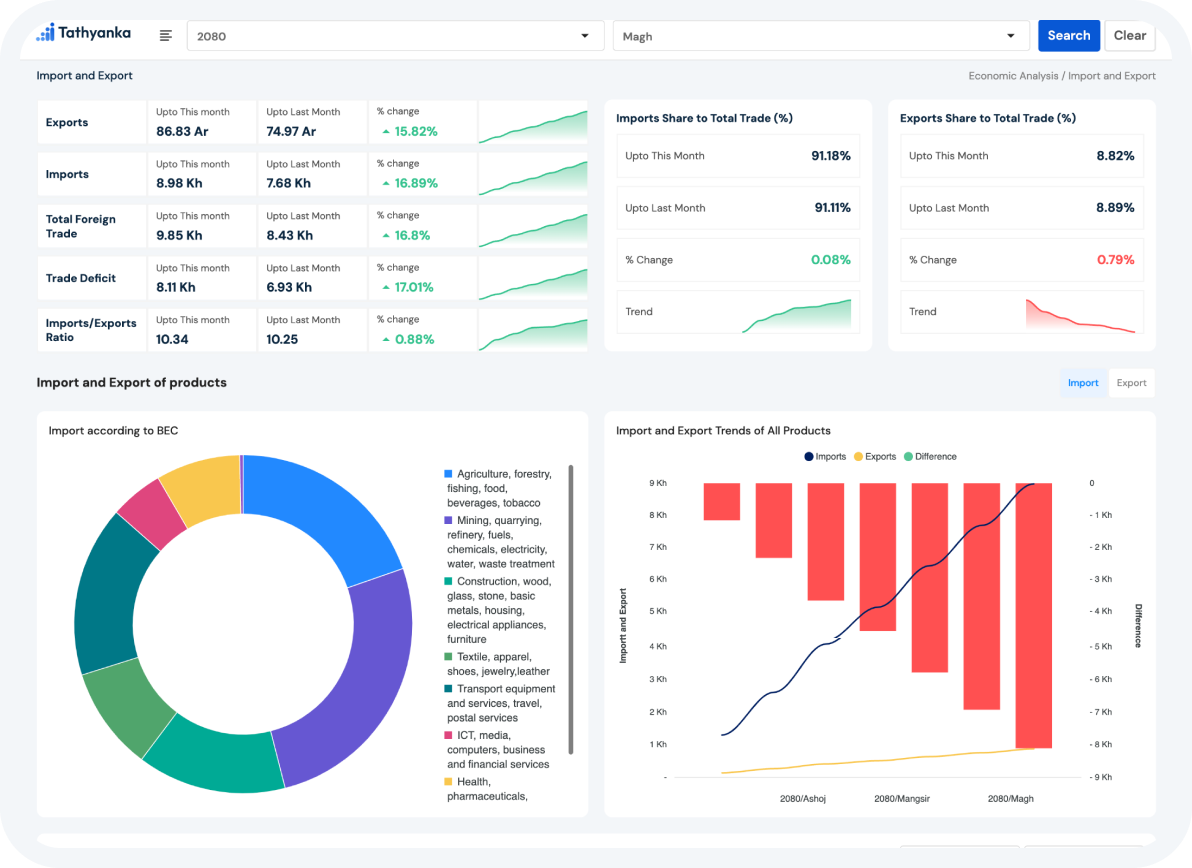Switch to the Export tab
The height and width of the screenshot is (868, 1192).
pos(1131,383)
